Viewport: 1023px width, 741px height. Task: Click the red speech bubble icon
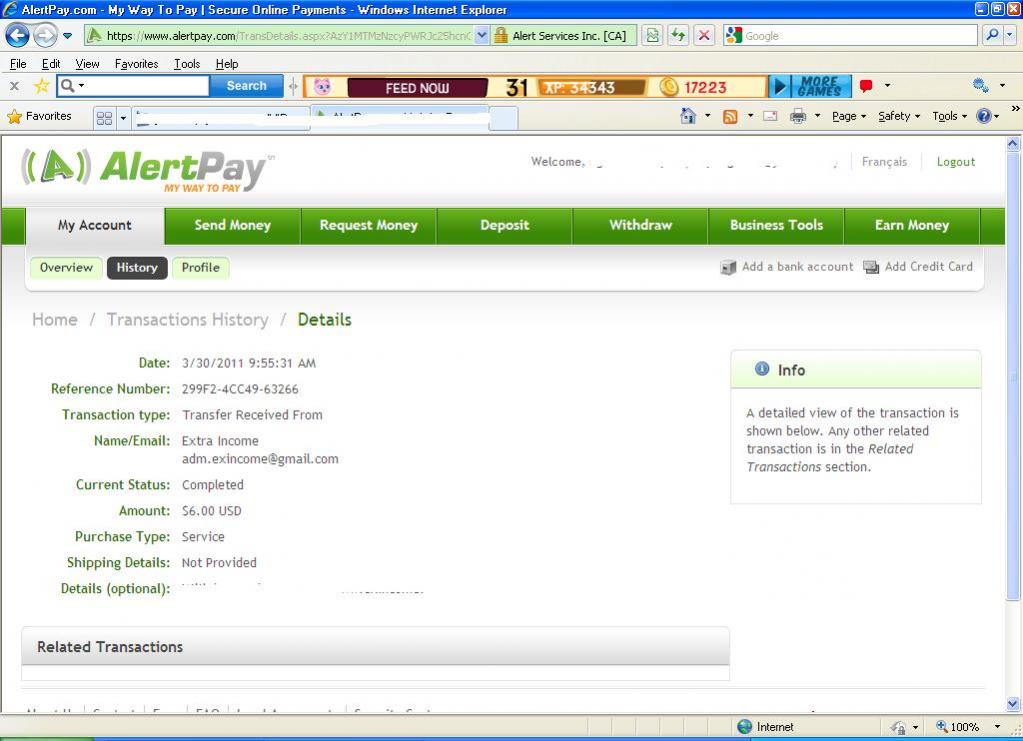[x=866, y=85]
